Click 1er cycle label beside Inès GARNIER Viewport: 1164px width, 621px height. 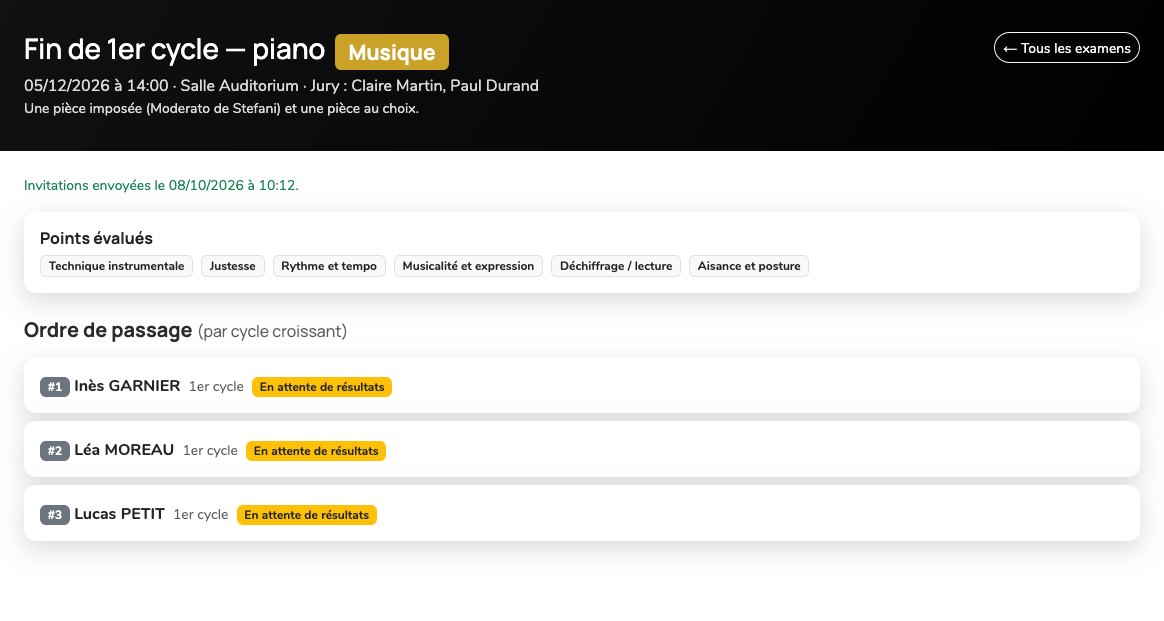(216, 387)
